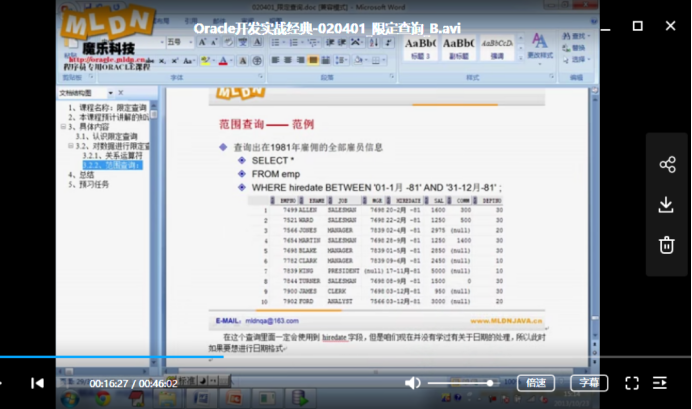Click the Enclose Characters icon

(x=257, y=60)
